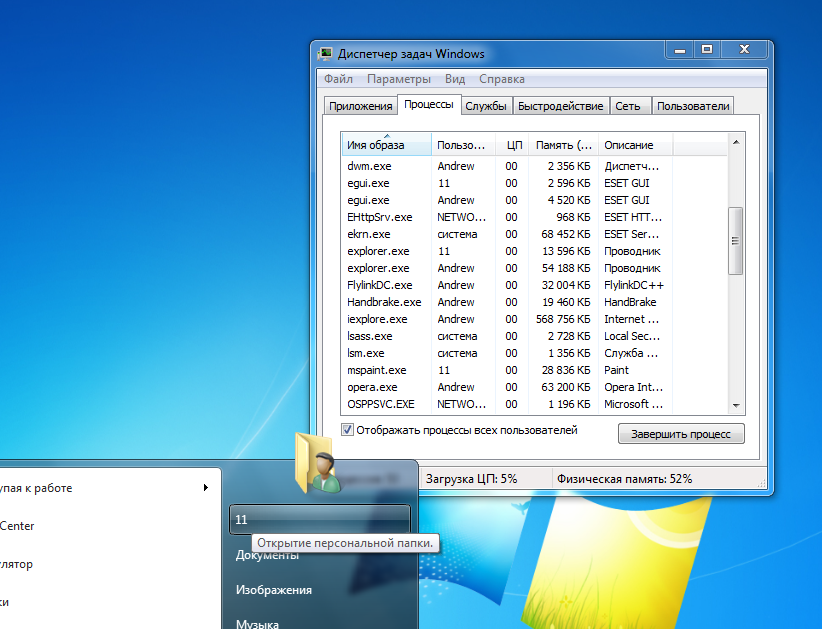Click the 68 452 КБ memory value
The width and height of the screenshot is (822, 629).
pos(566,234)
